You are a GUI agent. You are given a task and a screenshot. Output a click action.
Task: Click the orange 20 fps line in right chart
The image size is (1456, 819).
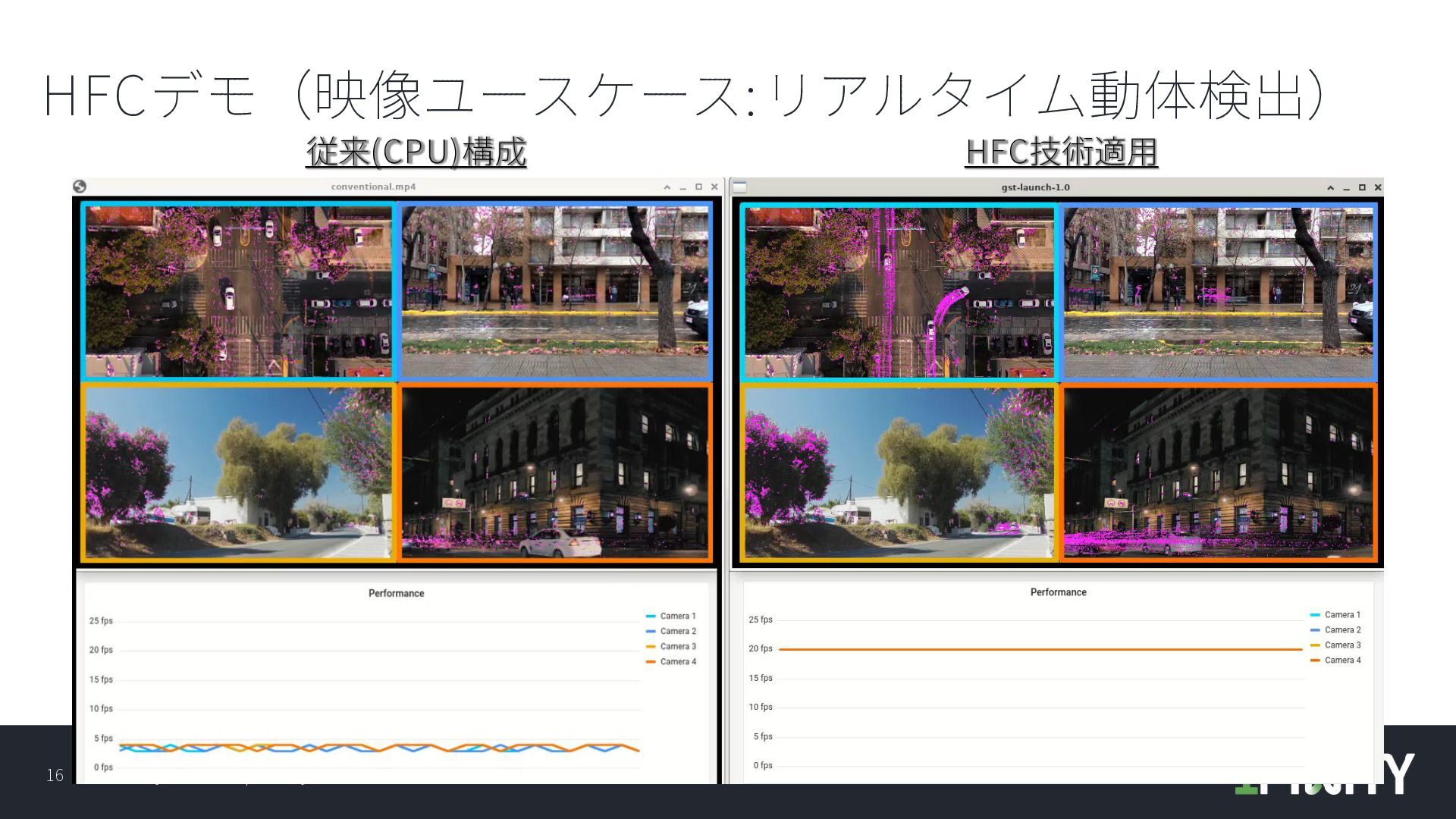[1039, 649]
